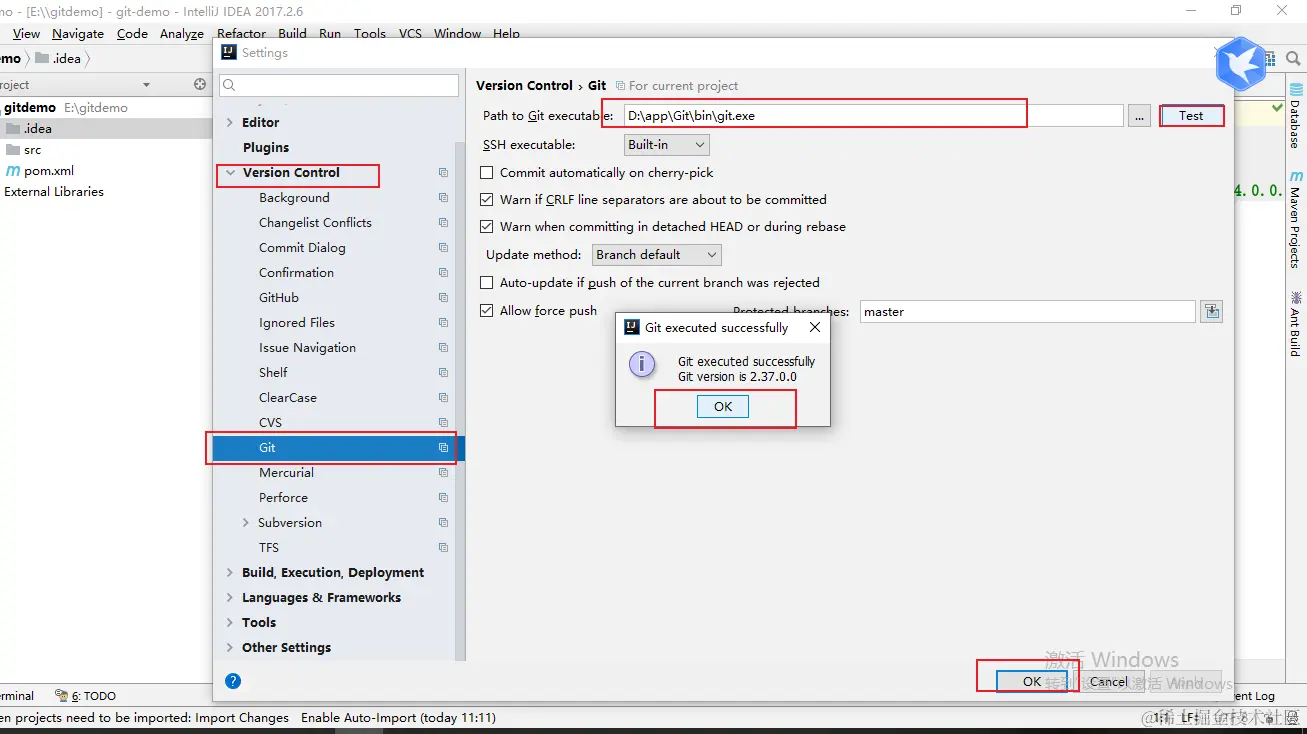Click the Settings search input field

pyautogui.click(x=339, y=85)
